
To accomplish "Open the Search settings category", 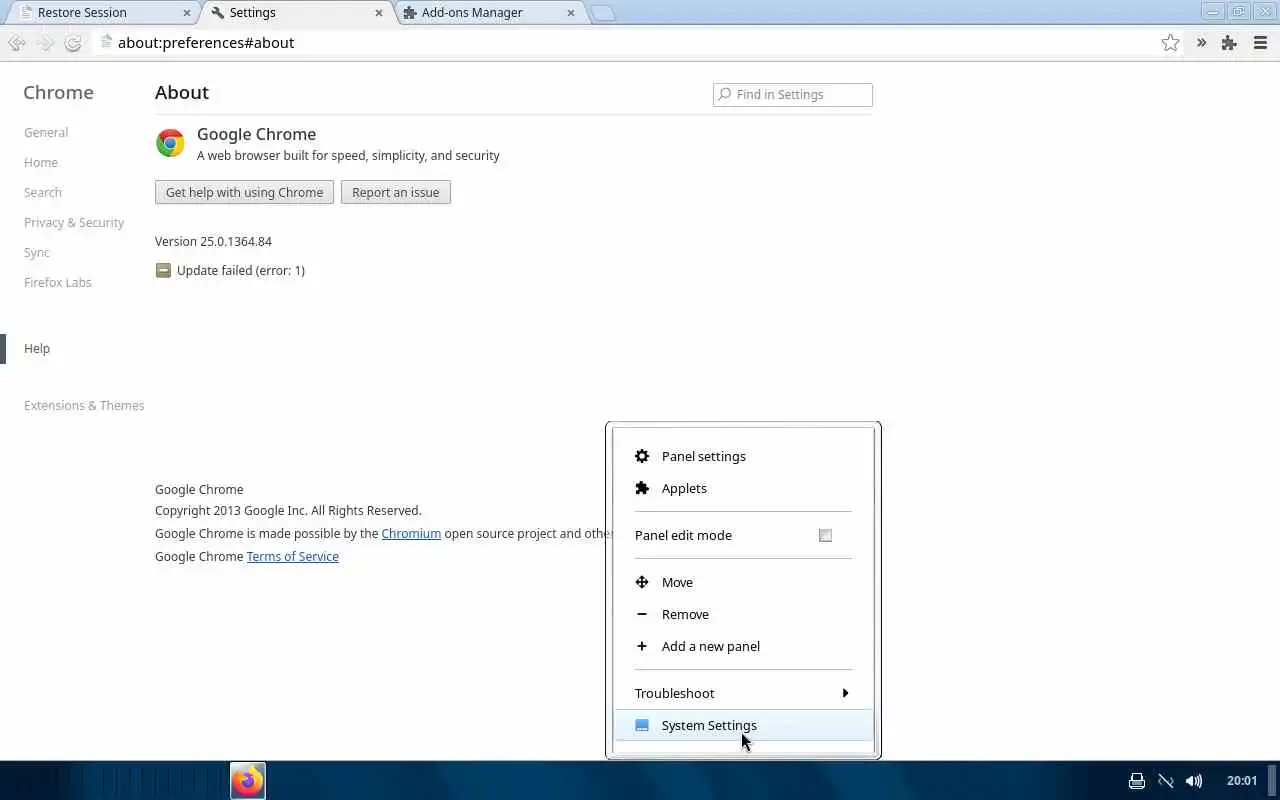I will pyautogui.click(x=43, y=192).
